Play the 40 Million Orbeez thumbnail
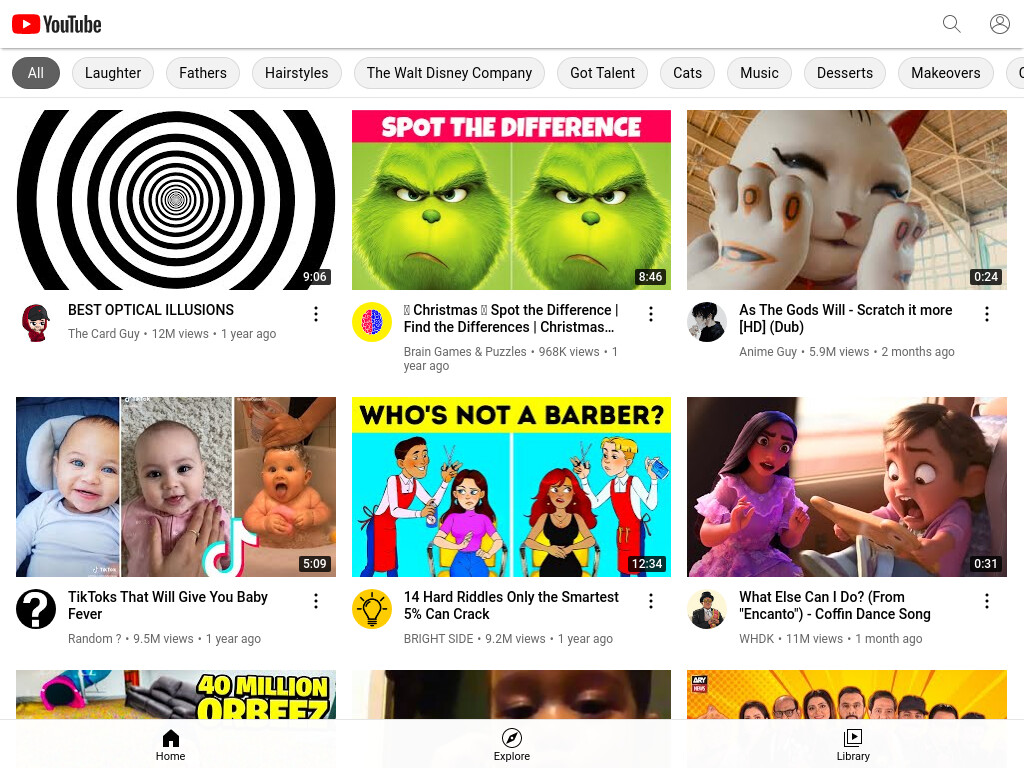This screenshot has height=768, width=1024. (176, 694)
